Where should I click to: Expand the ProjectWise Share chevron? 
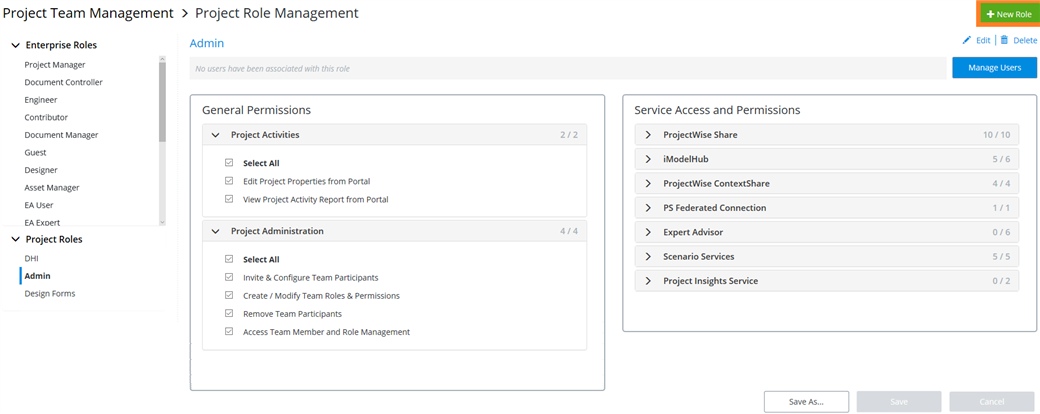coord(648,135)
